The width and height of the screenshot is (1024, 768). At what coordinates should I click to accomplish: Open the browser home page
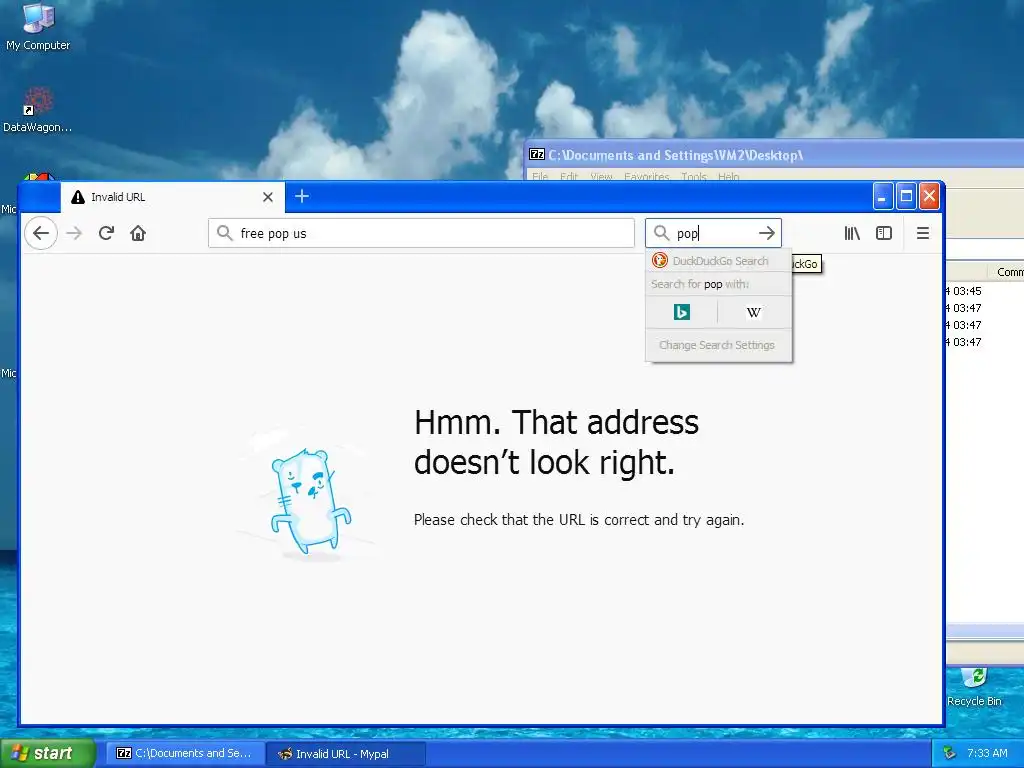[x=138, y=233]
